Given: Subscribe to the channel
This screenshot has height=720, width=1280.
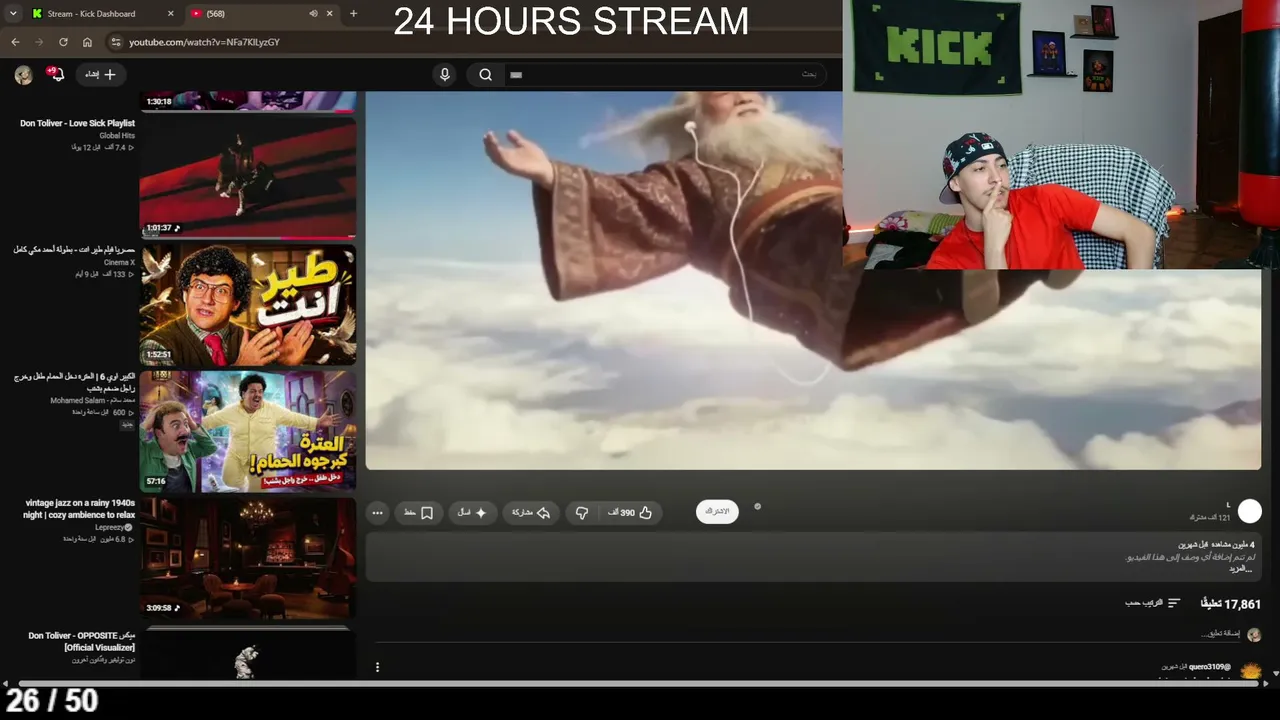Looking at the screenshot, I should 717,512.
